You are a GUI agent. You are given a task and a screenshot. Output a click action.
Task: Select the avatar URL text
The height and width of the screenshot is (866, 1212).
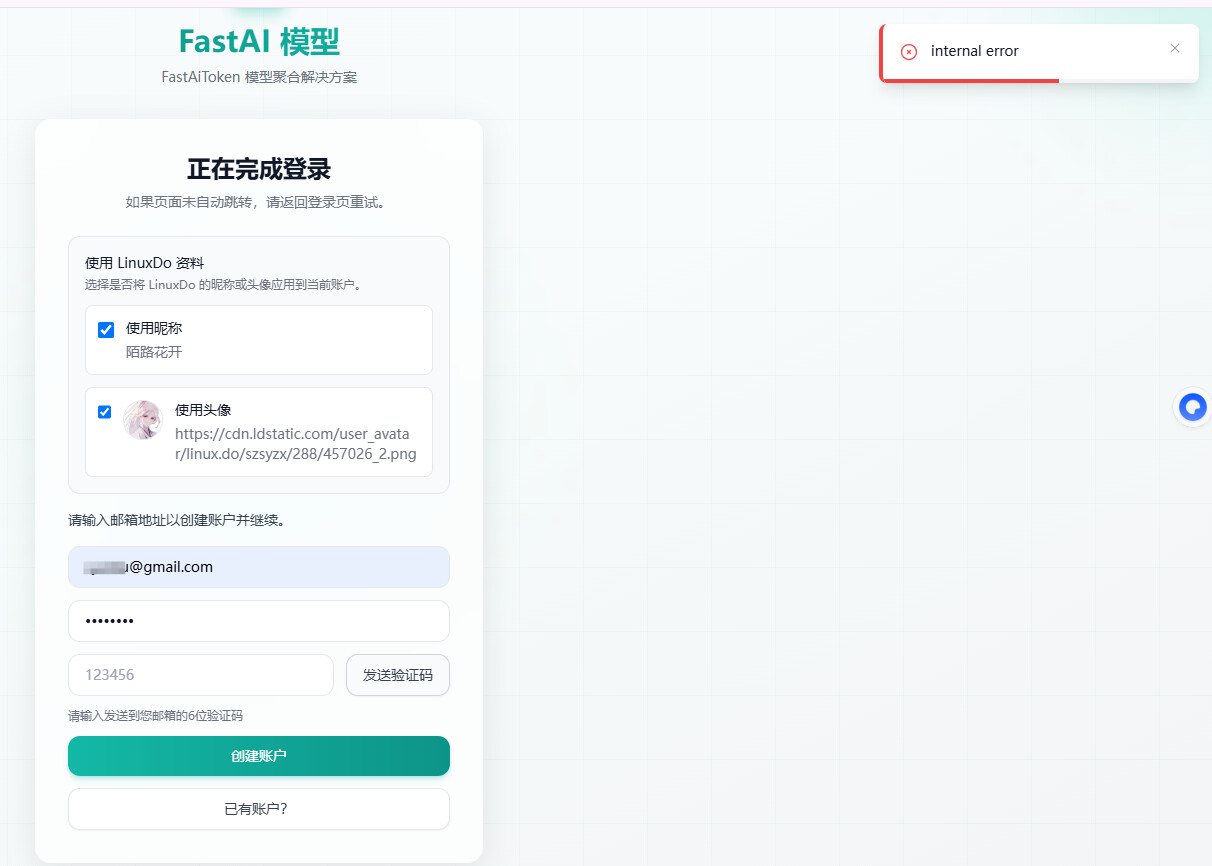coord(295,444)
